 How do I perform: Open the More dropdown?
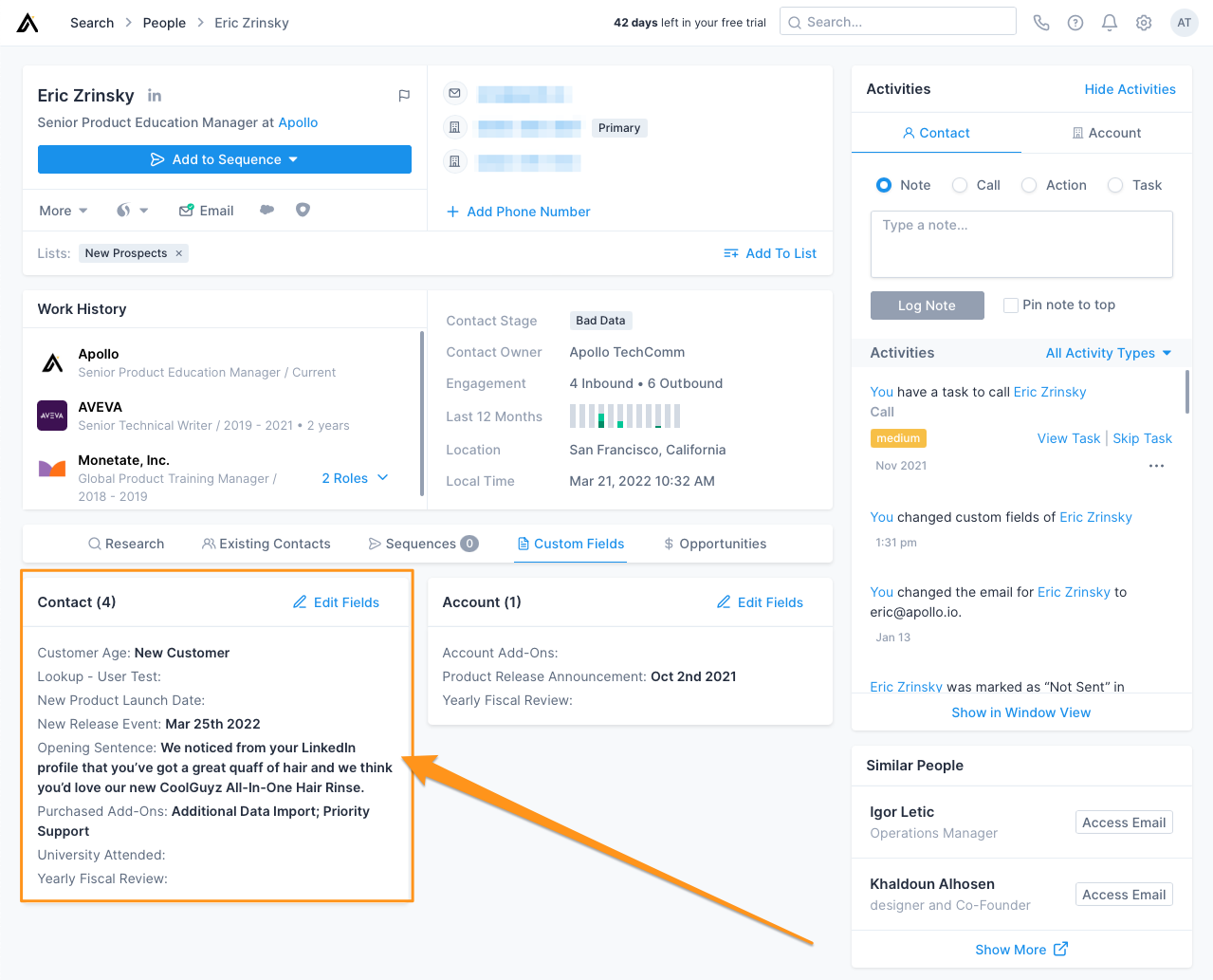tap(64, 211)
